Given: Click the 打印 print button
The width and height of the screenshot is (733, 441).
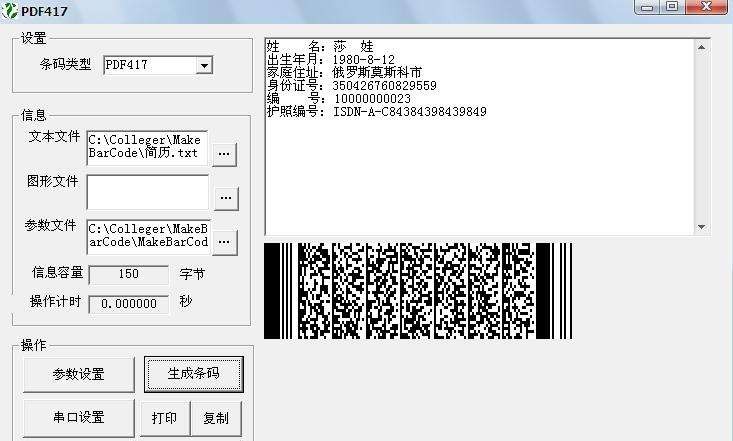Looking at the screenshot, I should click(x=165, y=418).
